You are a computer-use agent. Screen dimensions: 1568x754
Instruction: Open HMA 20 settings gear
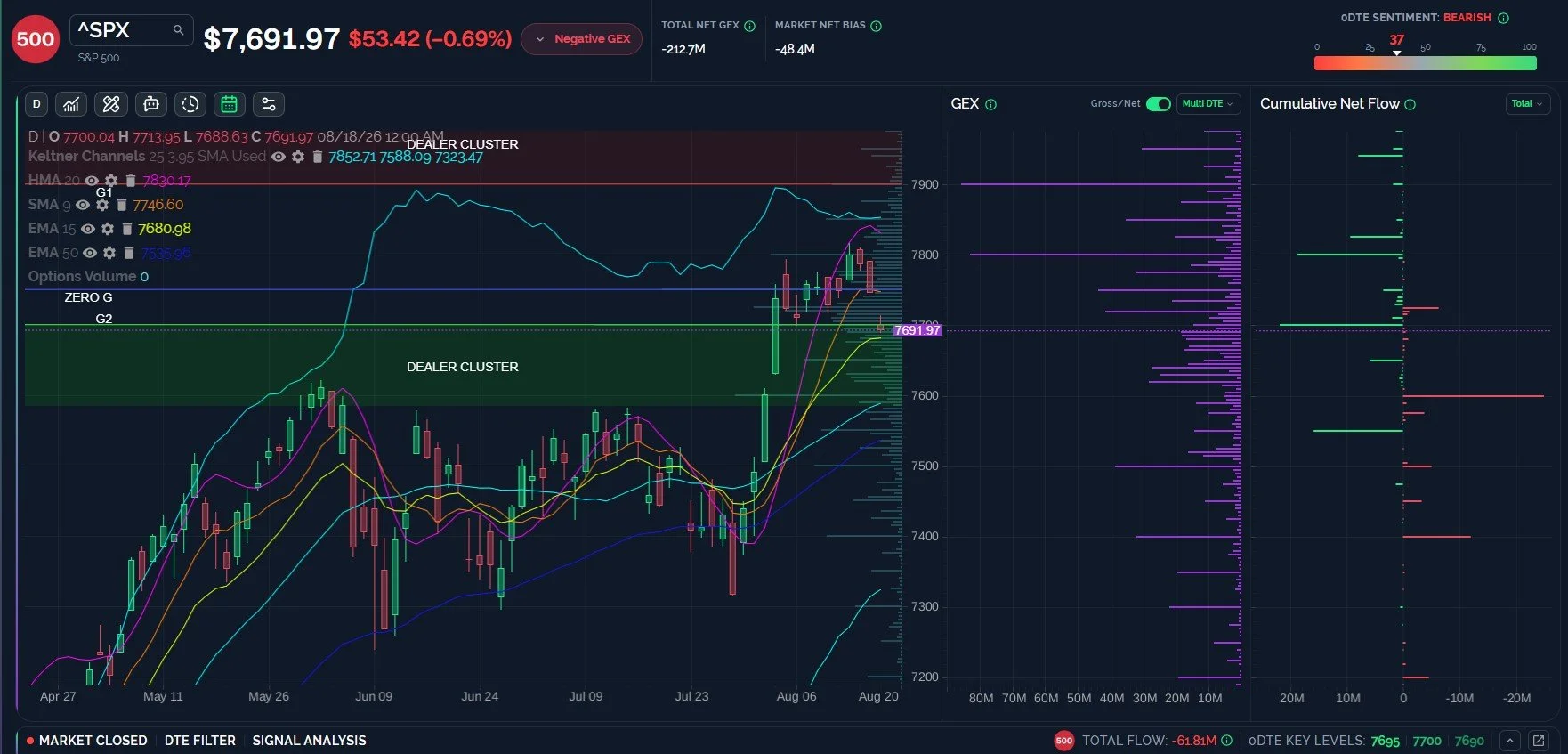(111, 181)
